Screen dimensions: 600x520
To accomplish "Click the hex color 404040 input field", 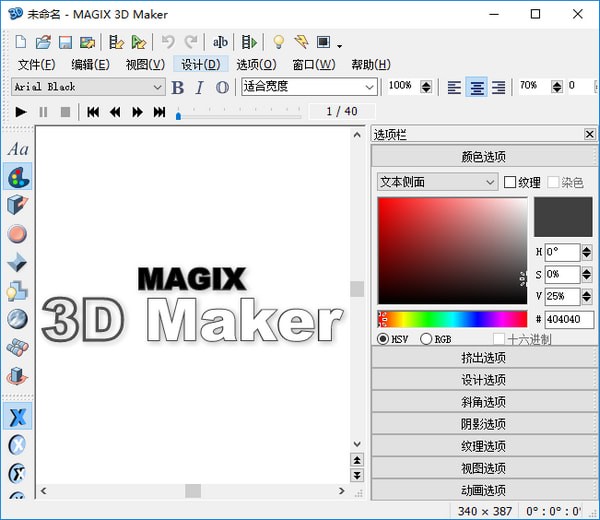I will click(569, 319).
